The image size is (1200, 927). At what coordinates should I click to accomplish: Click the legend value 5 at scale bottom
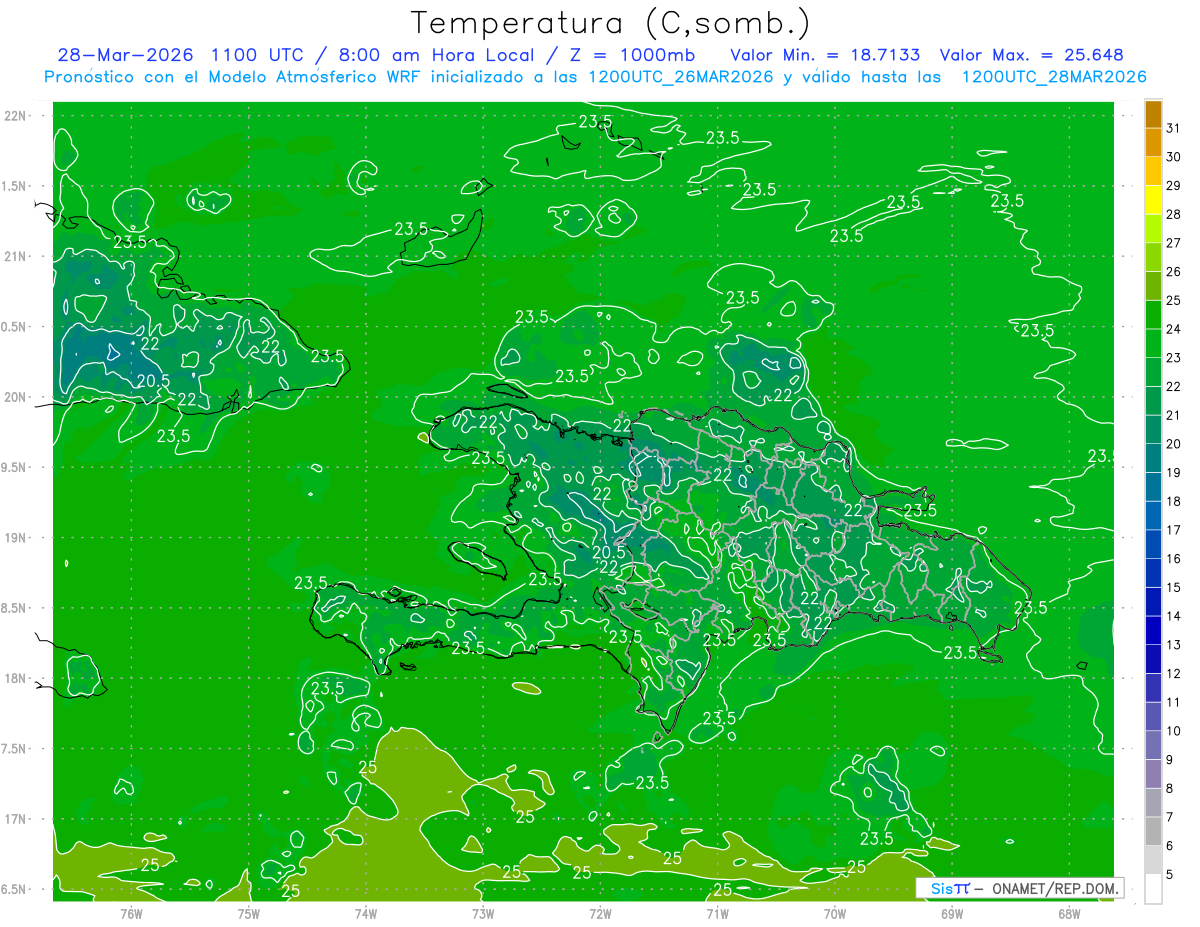click(1173, 875)
